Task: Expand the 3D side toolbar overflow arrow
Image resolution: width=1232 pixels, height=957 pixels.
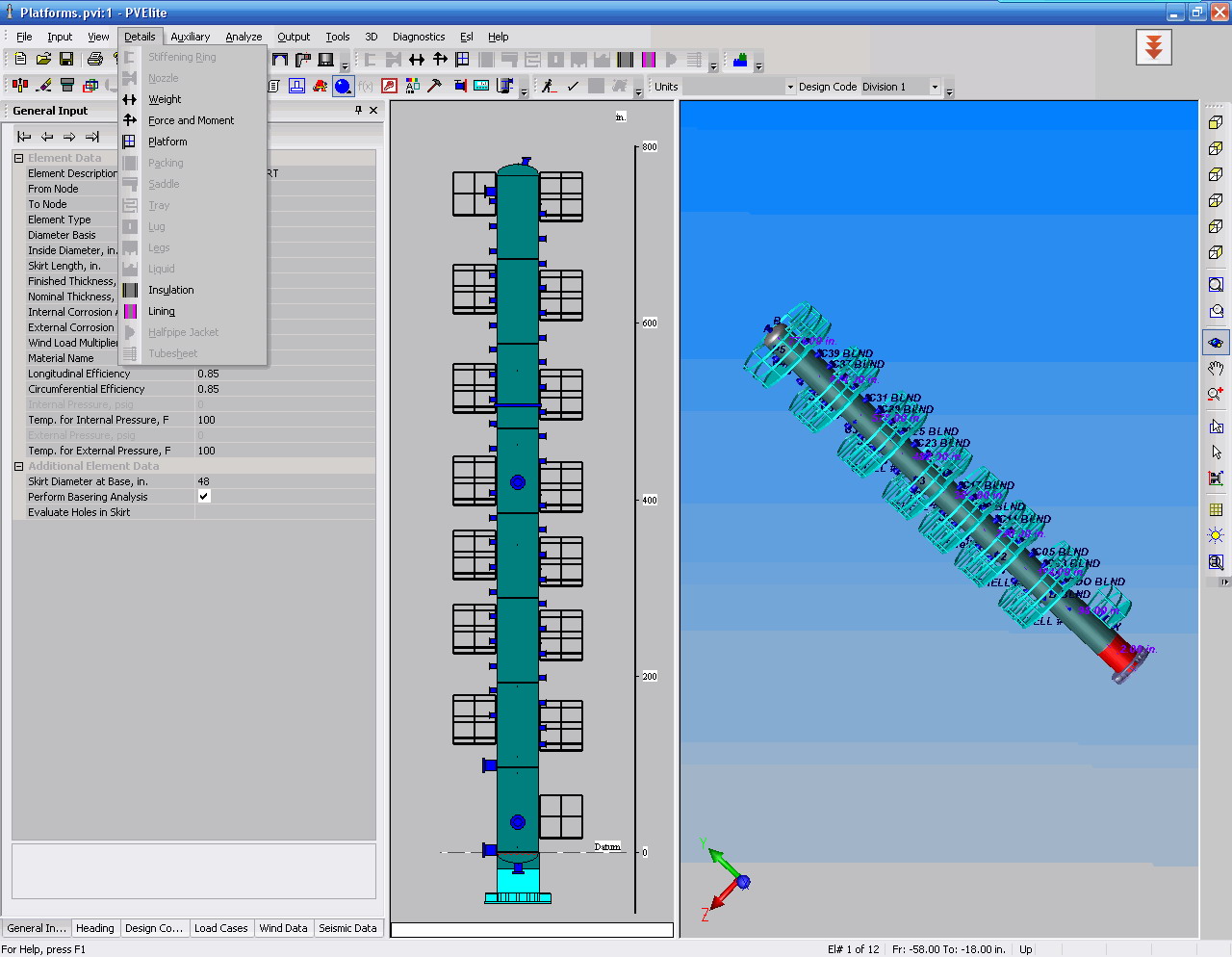Action: [1224, 582]
